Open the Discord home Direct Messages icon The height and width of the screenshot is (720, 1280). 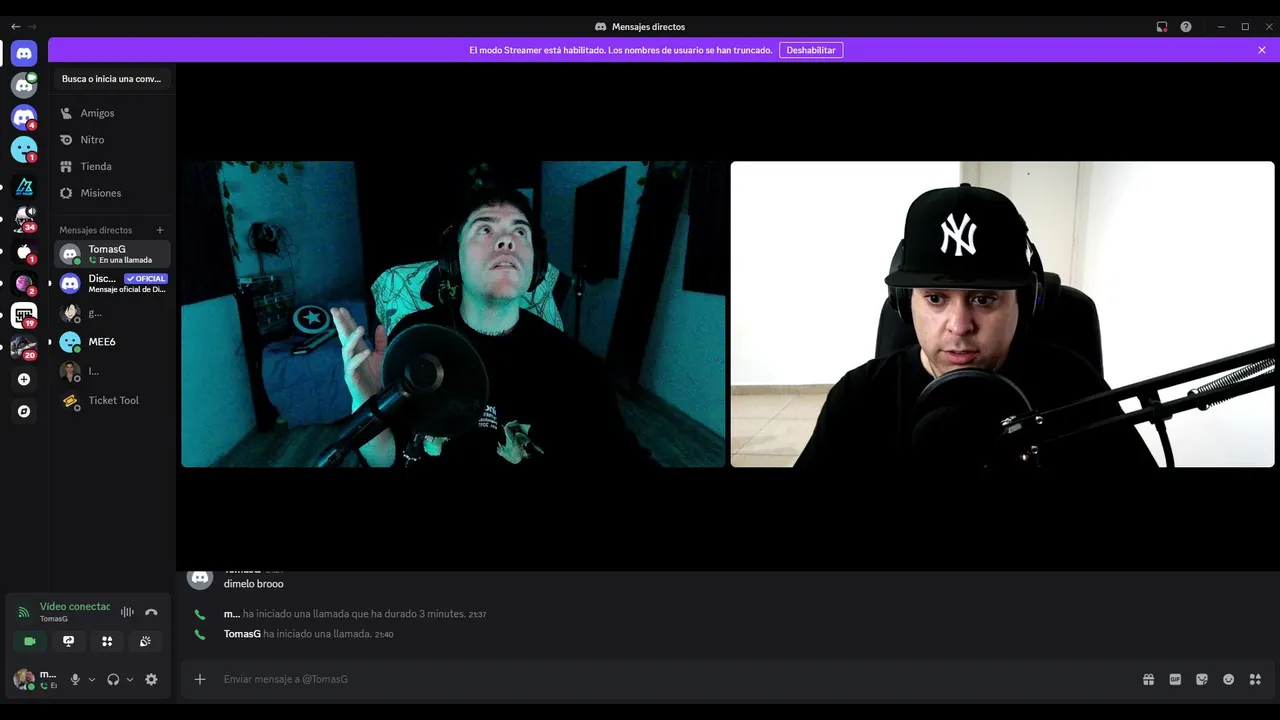point(24,53)
